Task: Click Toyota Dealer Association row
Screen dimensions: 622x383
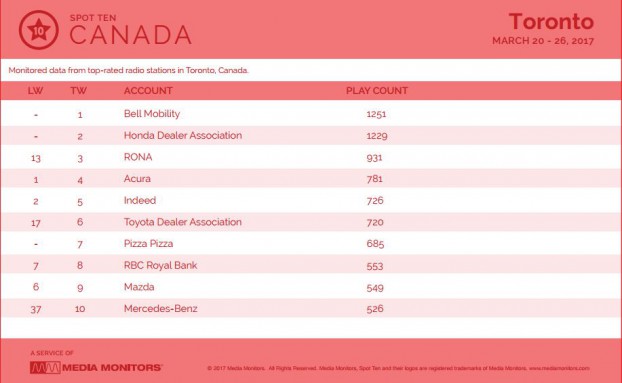Action: pos(311,222)
